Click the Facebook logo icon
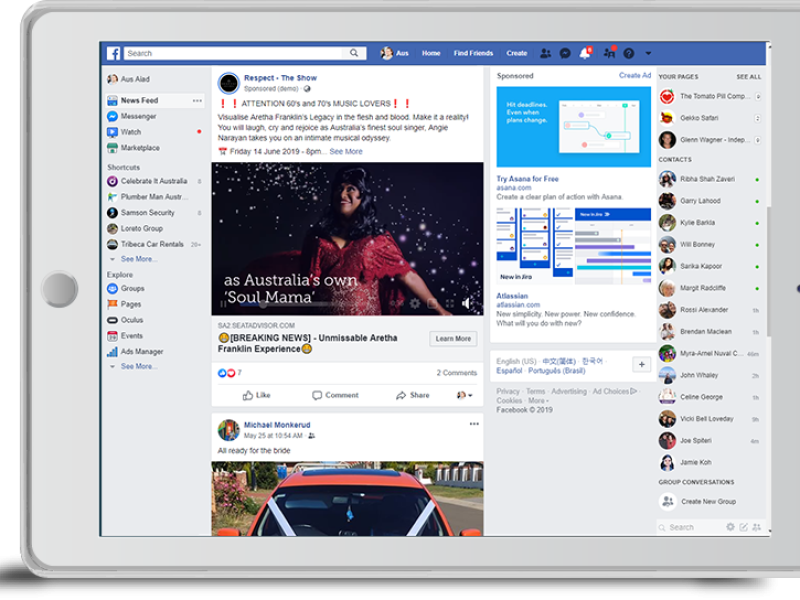Image resolution: width=800 pixels, height=600 pixels. point(113,53)
